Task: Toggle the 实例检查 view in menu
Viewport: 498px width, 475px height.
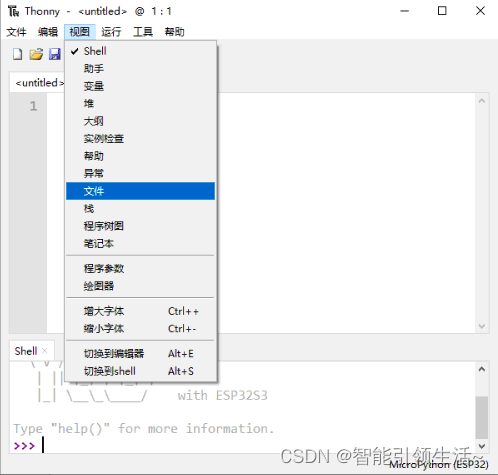Action: [140, 138]
